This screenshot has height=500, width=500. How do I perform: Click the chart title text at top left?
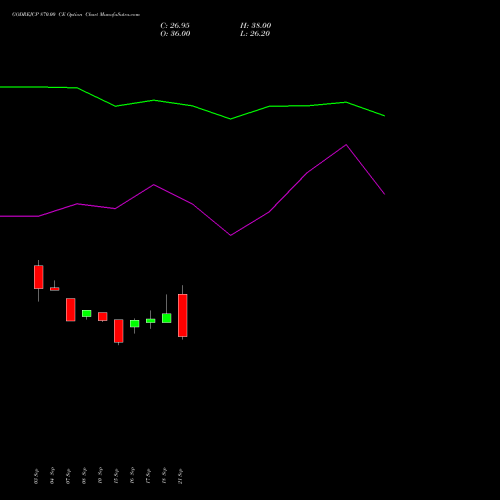tap(76, 14)
